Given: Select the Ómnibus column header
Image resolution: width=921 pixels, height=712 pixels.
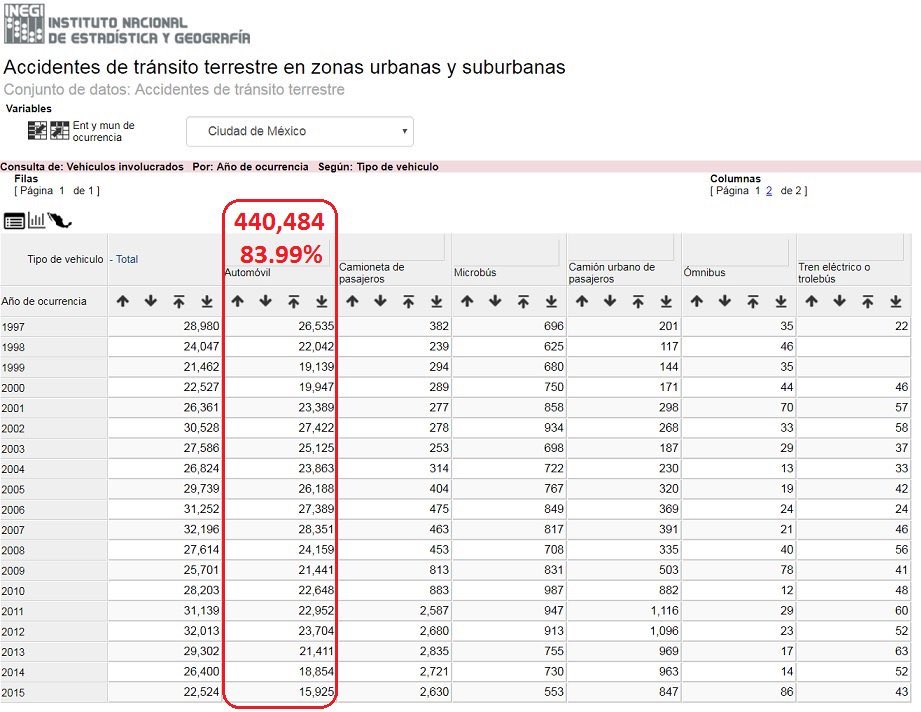Looking at the screenshot, I should (x=704, y=273).
